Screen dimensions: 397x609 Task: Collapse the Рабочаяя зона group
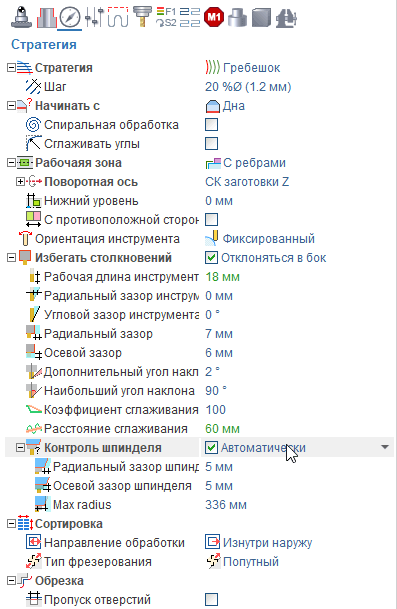[x=11, y=163]
